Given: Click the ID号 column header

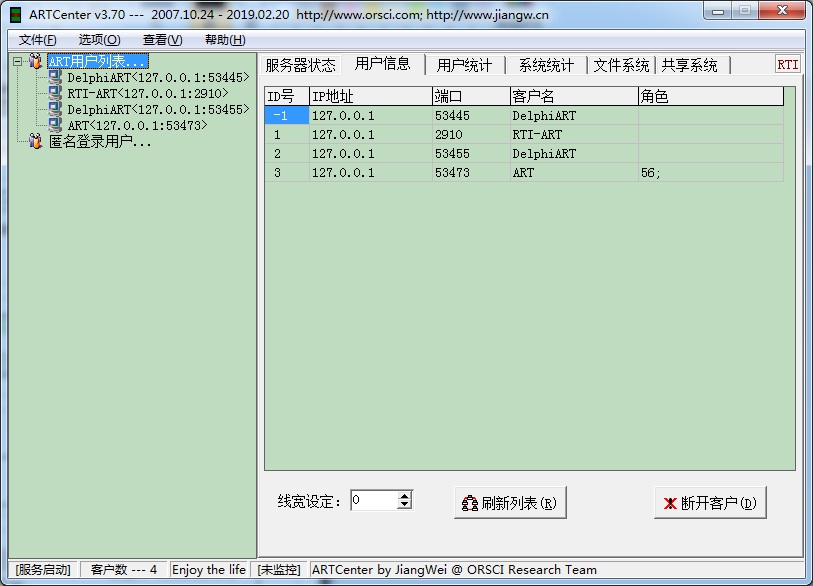Looking at the screenshot, I should coord(287,96).
